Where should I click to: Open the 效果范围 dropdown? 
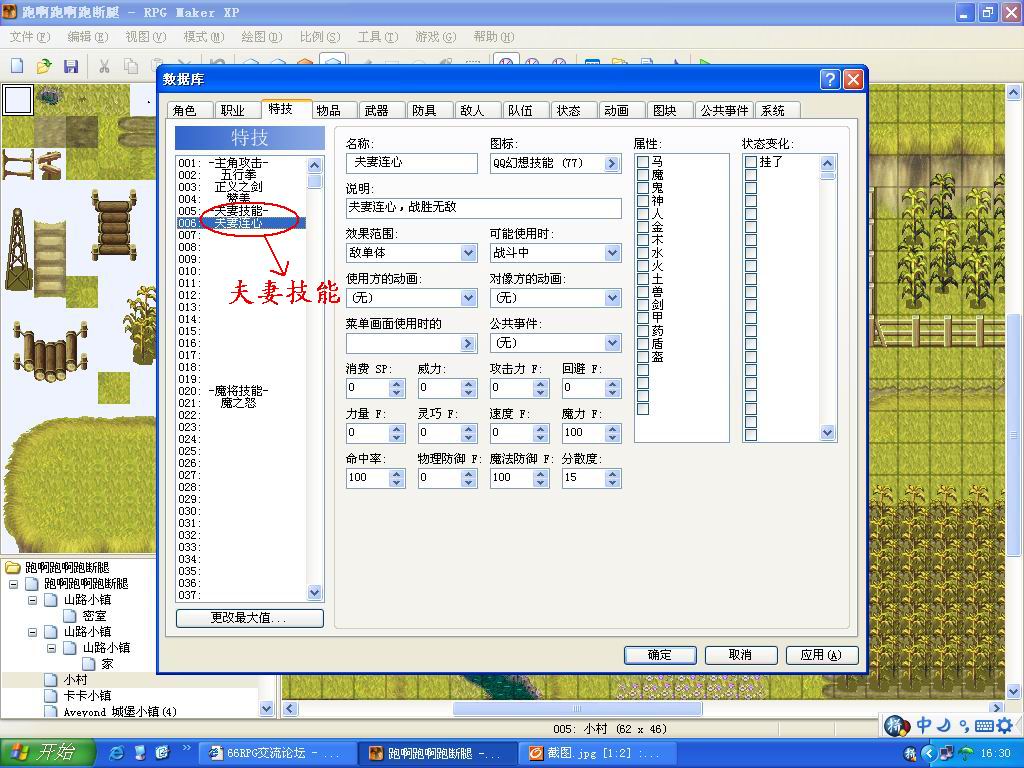(x=468, y=253)
